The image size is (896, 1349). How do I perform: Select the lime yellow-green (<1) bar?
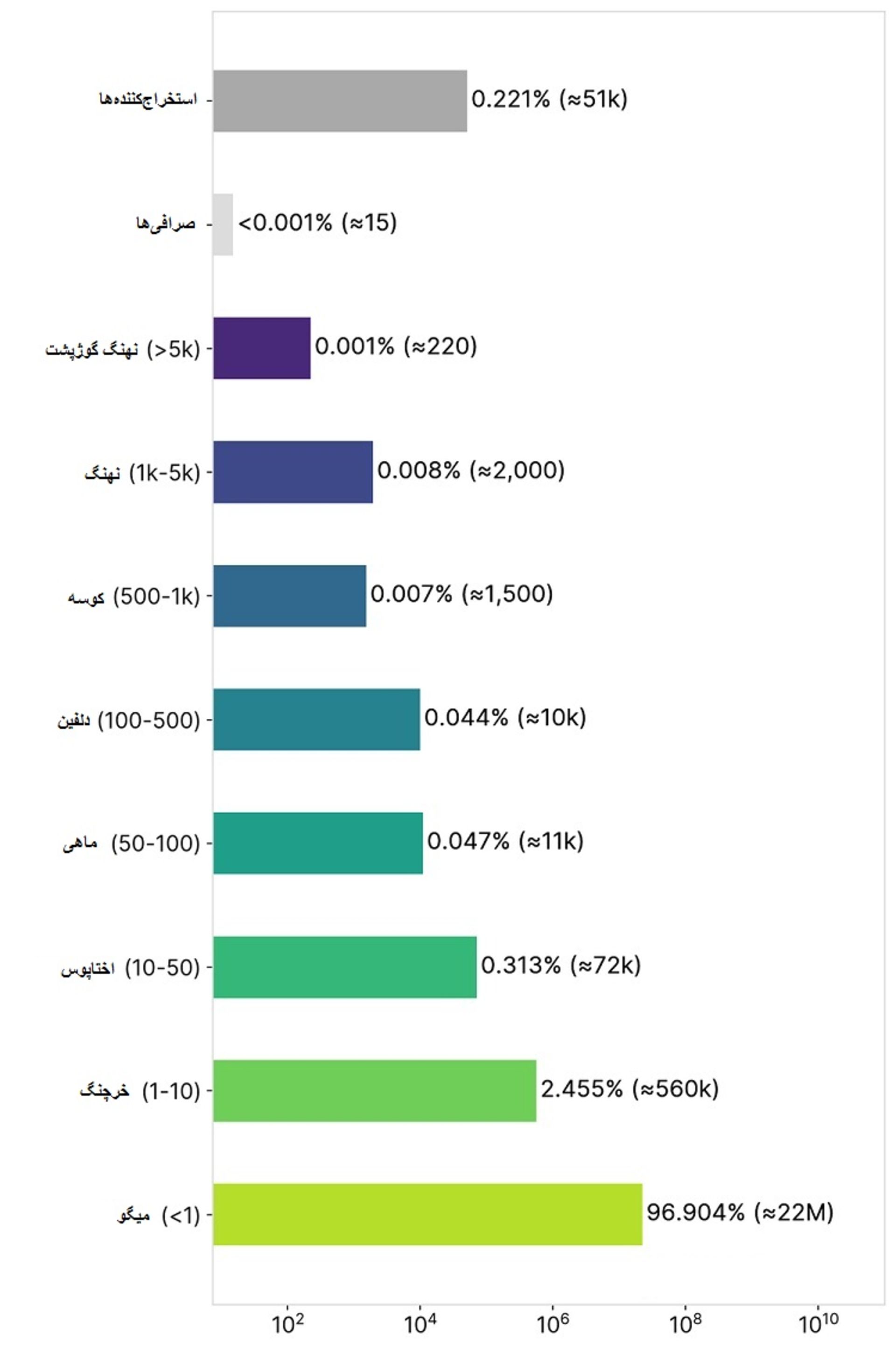tap(427, 1214)
